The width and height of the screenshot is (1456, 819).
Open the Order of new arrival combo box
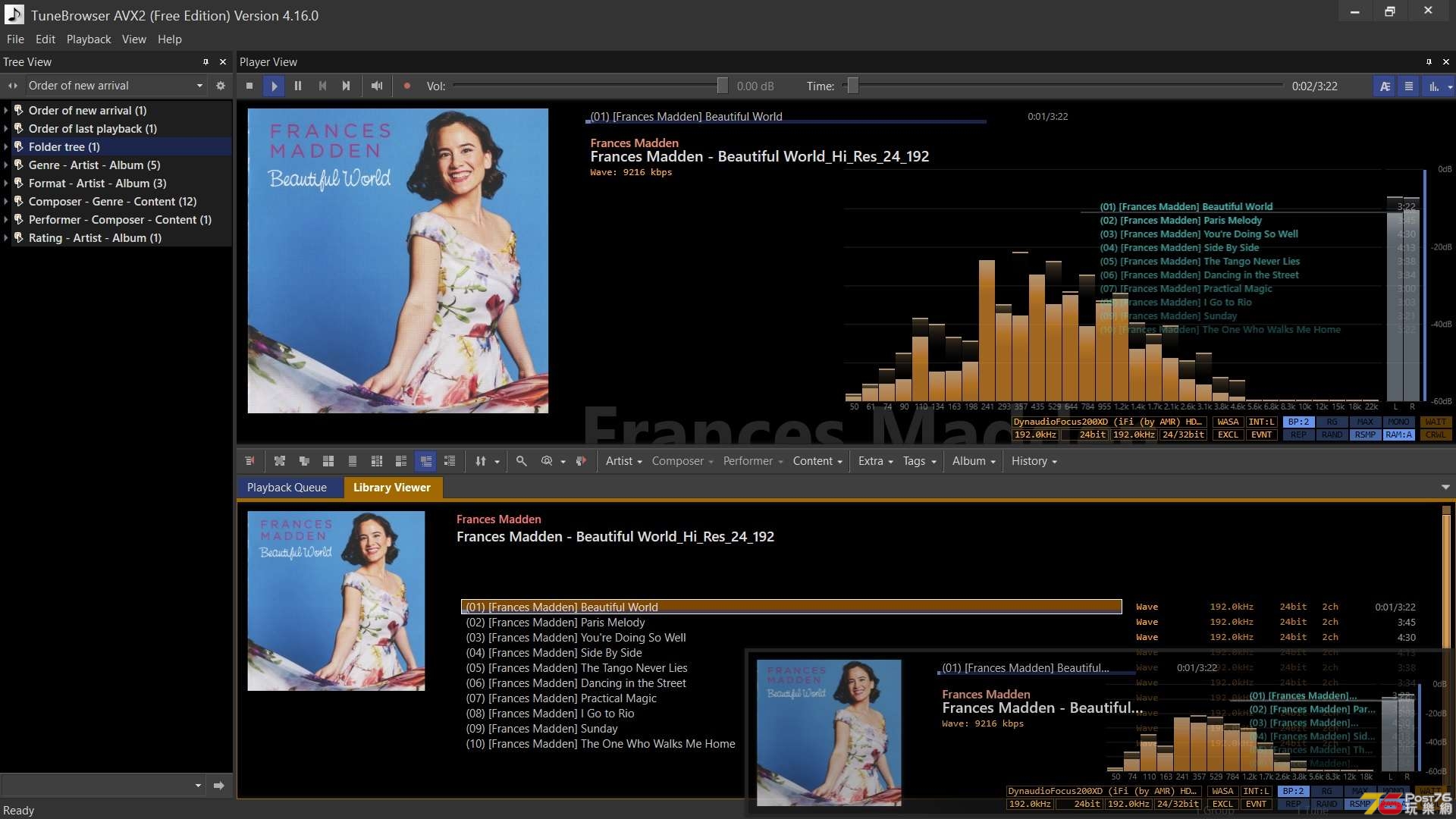click(115, 86)
